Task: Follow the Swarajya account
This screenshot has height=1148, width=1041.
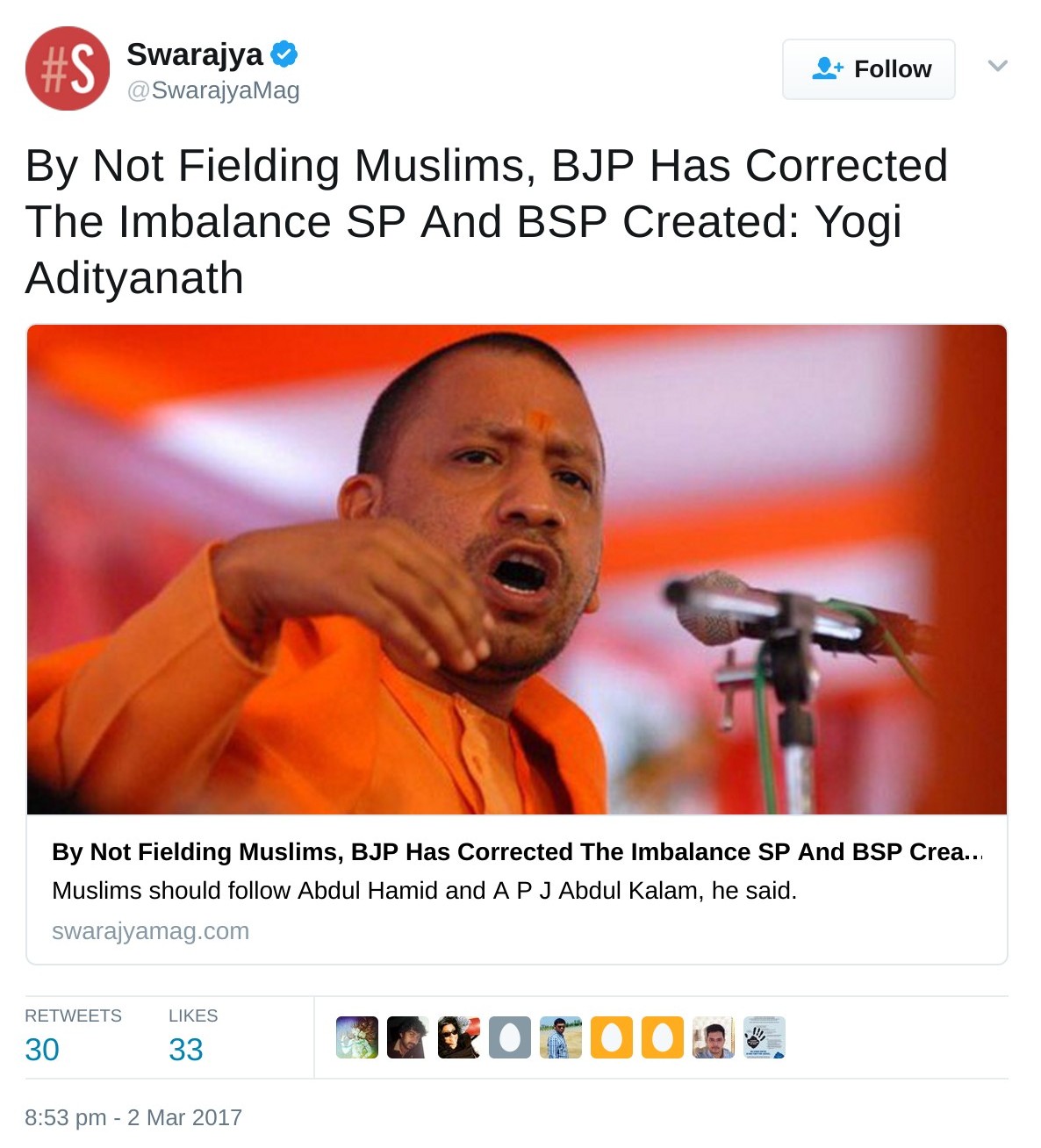Action: (868, 69)
